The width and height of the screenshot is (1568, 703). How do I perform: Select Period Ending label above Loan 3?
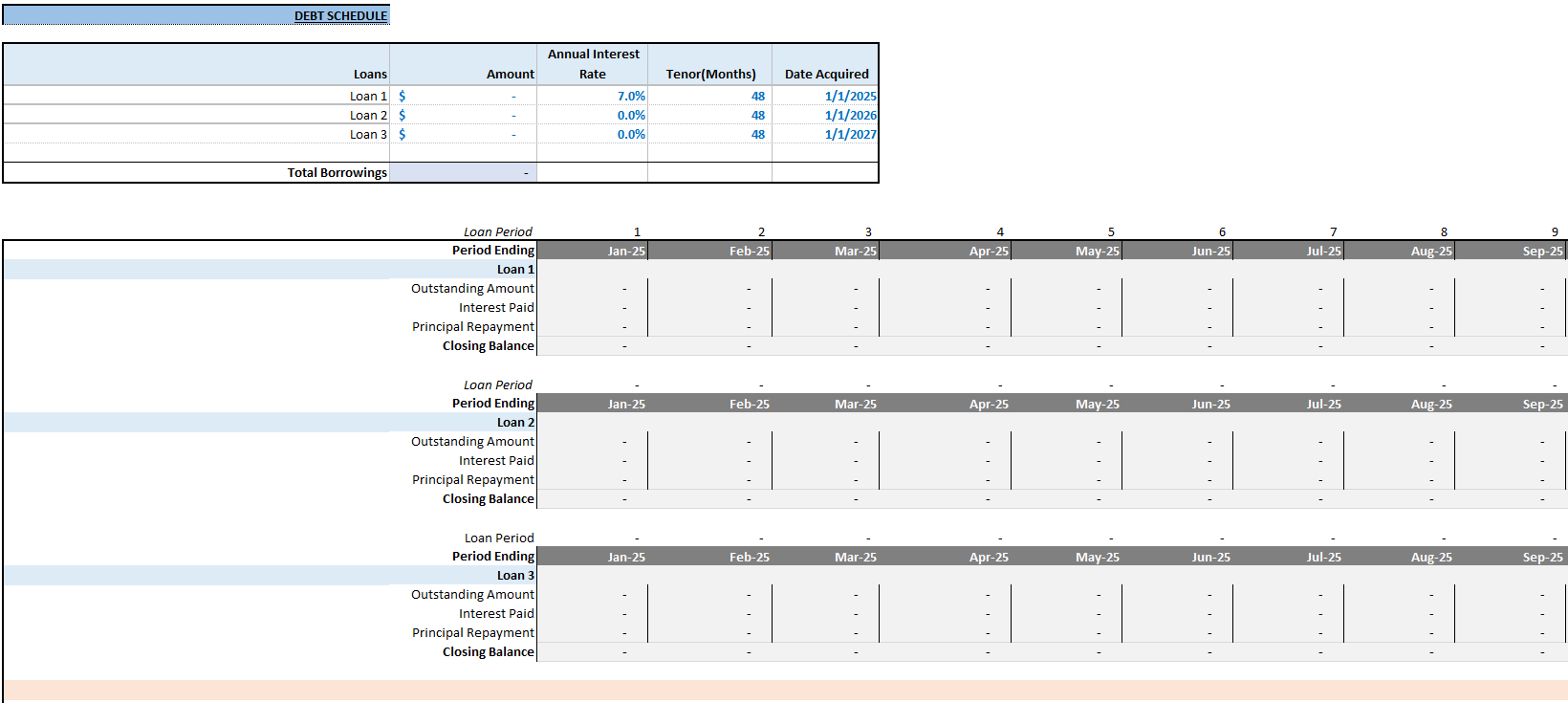[x=493, y=556]
